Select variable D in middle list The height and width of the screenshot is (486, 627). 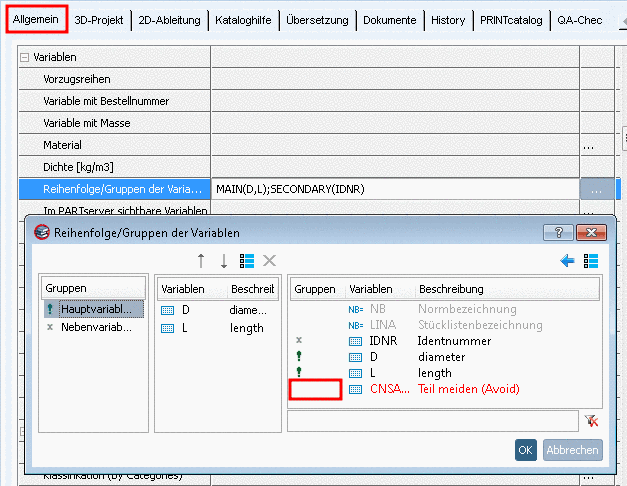218,310
